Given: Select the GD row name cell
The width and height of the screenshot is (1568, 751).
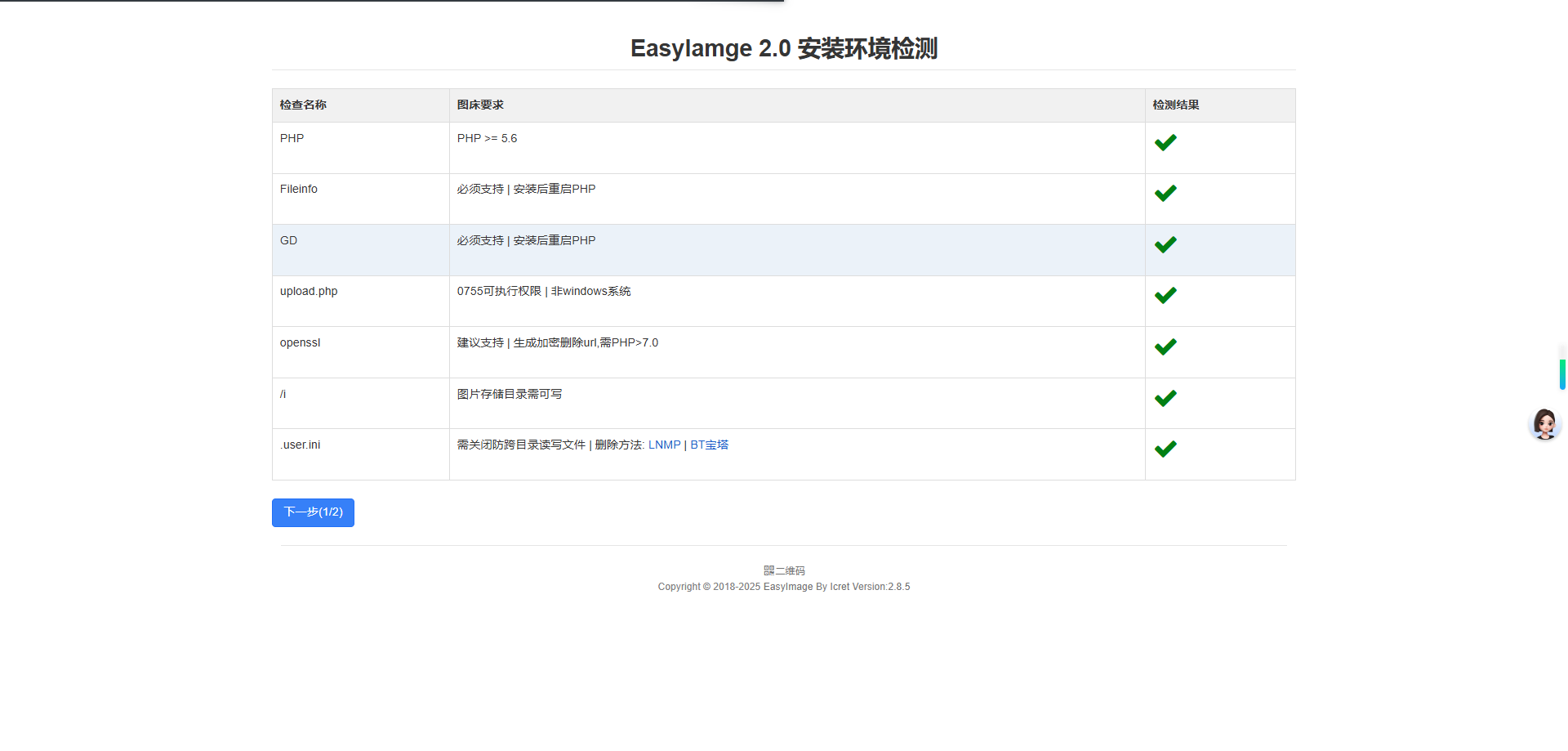Looking at the screenshot, I should point(289,241).
